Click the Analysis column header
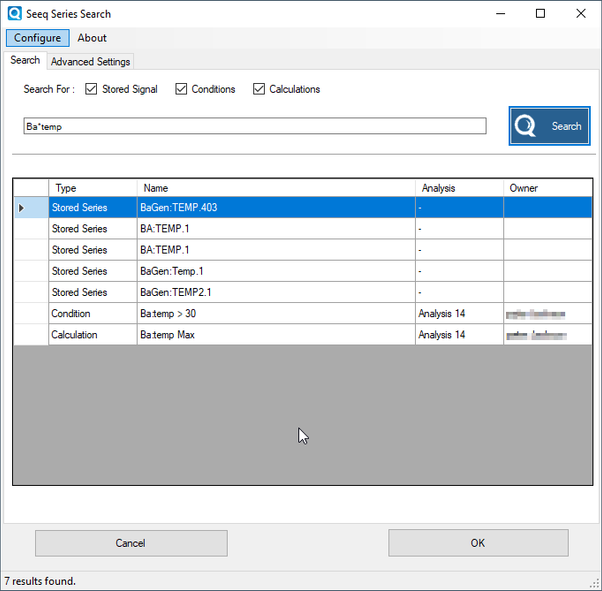Screen dimensions: 602x591 click(458, 188)
